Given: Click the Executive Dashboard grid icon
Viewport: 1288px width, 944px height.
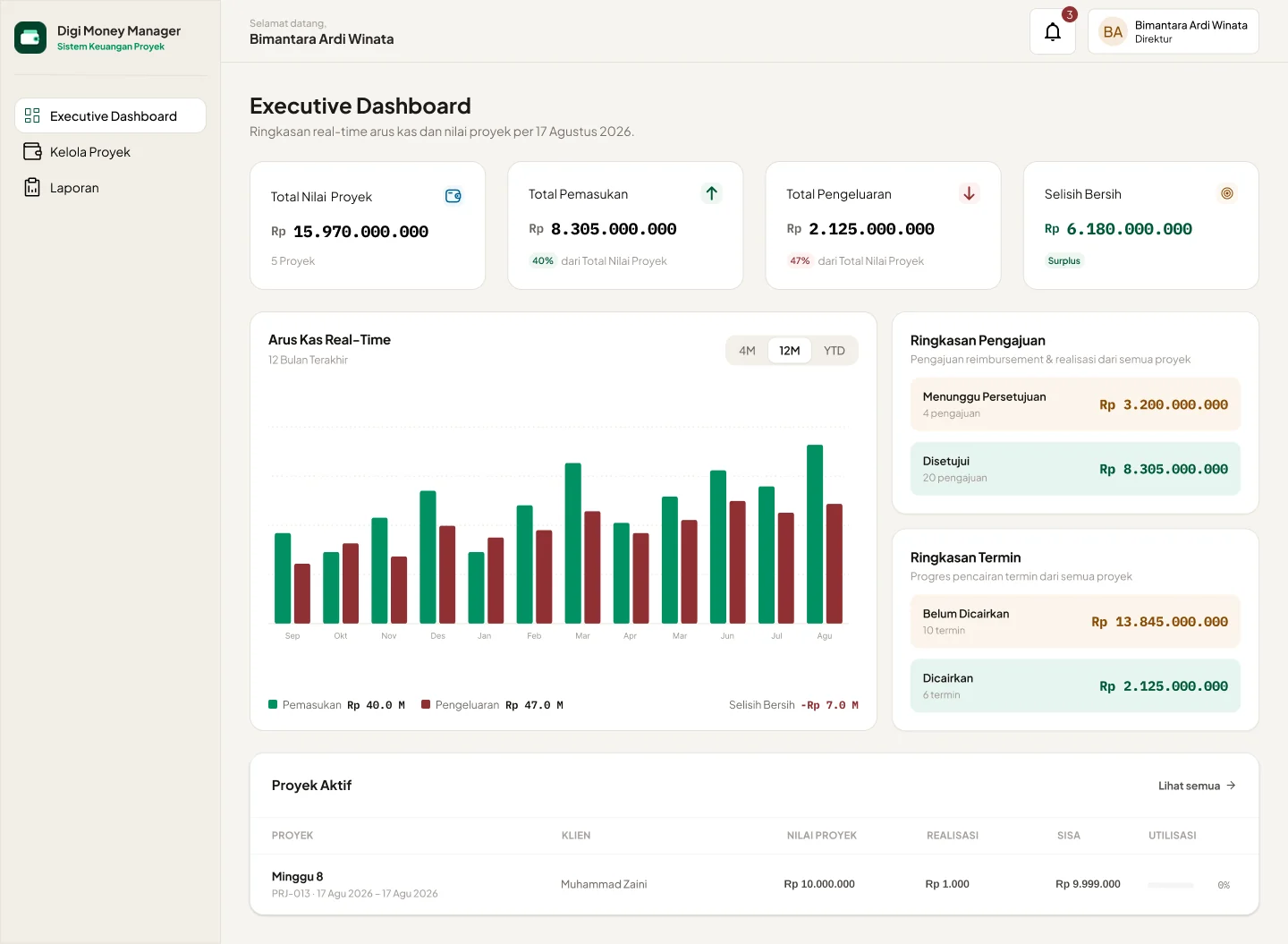Looking at the screenshot, I should tap(32, 115).
